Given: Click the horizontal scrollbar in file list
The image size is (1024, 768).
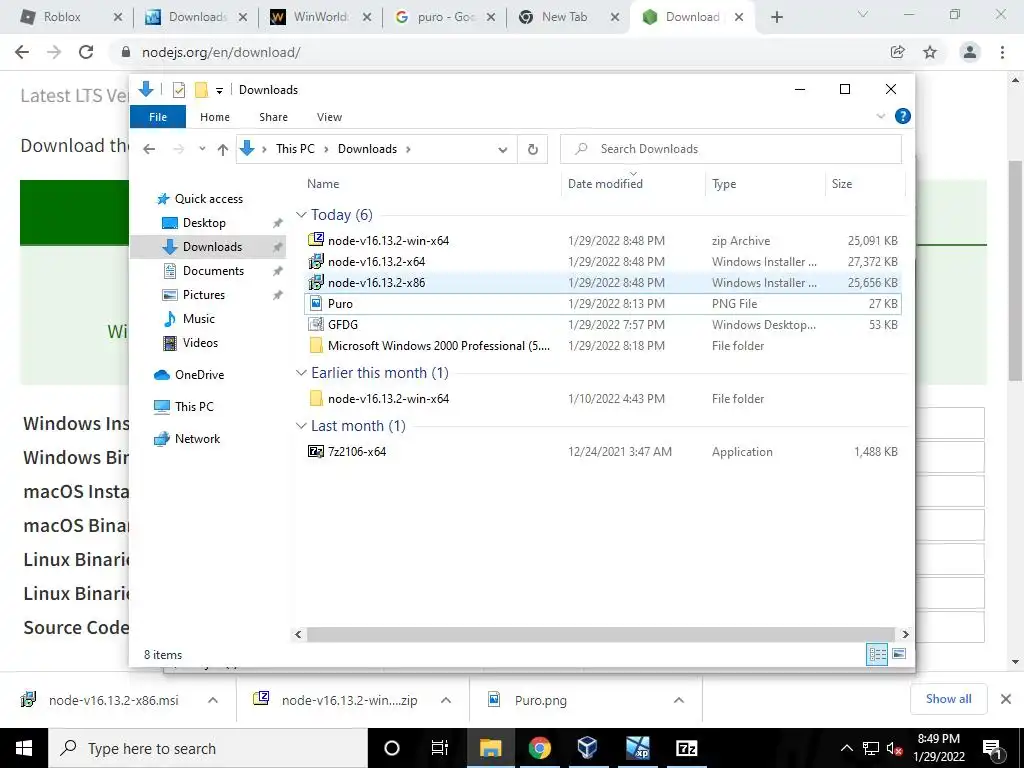Looking at the screenshot, I should [600, 634].
